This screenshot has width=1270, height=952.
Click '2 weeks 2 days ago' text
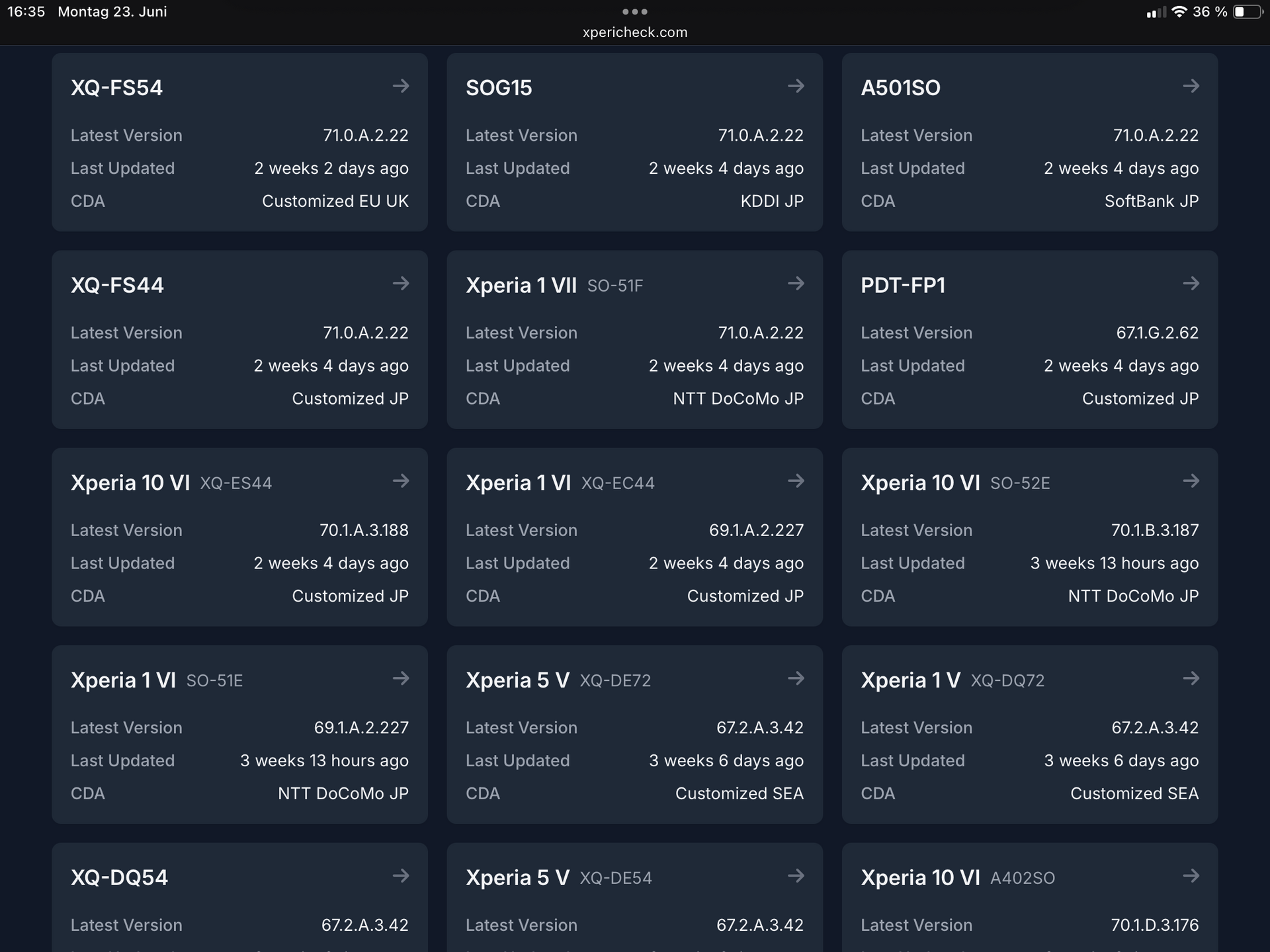coord(331,169)
